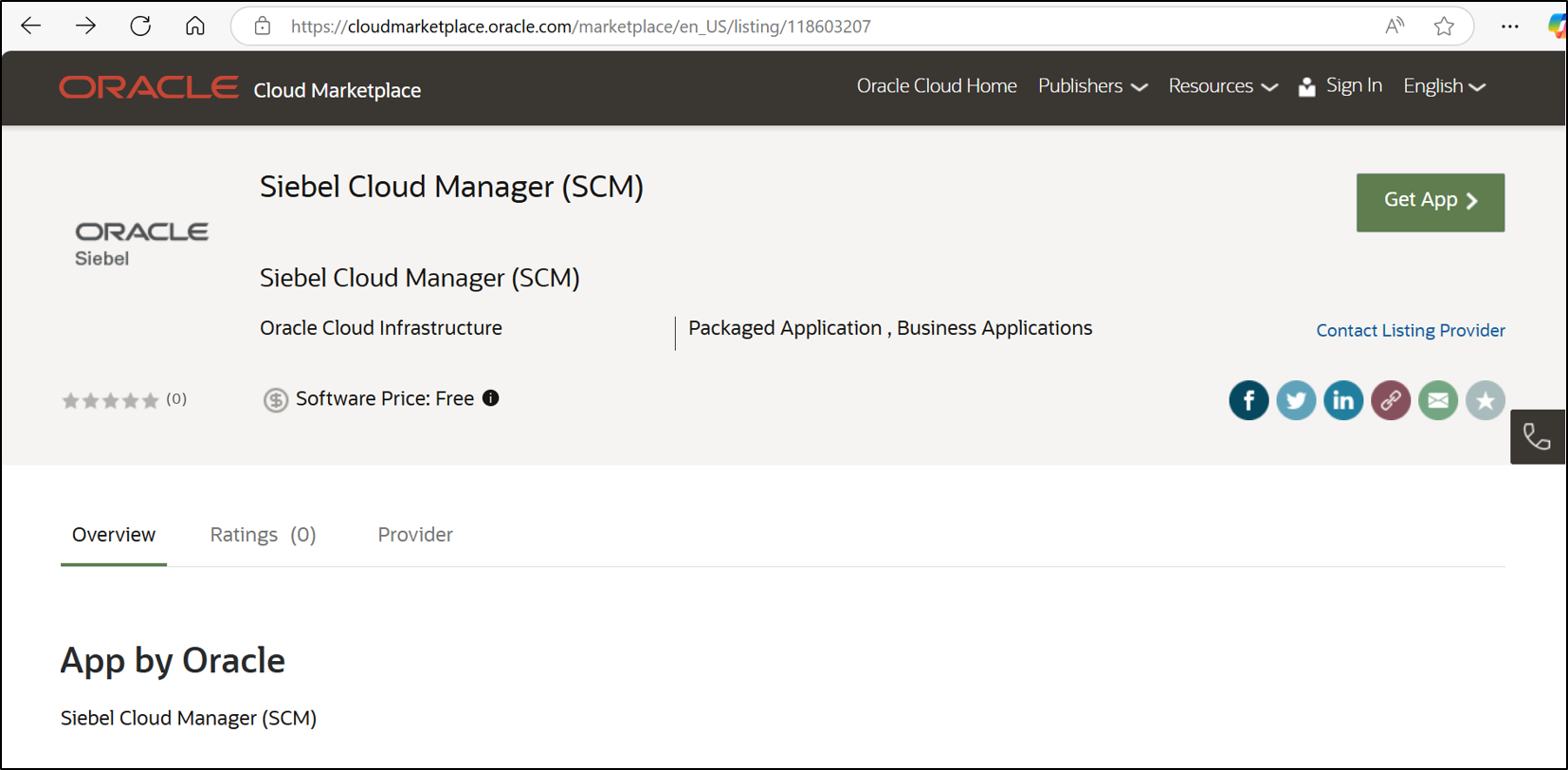Activate the Read aloud icon in address bar

[x=1395, y=26]
